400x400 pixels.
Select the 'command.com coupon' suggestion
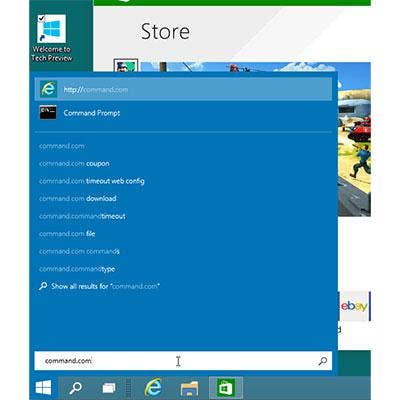74,164
